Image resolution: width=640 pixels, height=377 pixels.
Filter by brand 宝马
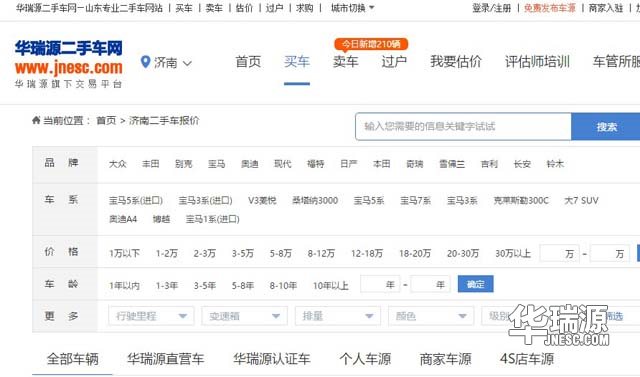tap(217, 164)
